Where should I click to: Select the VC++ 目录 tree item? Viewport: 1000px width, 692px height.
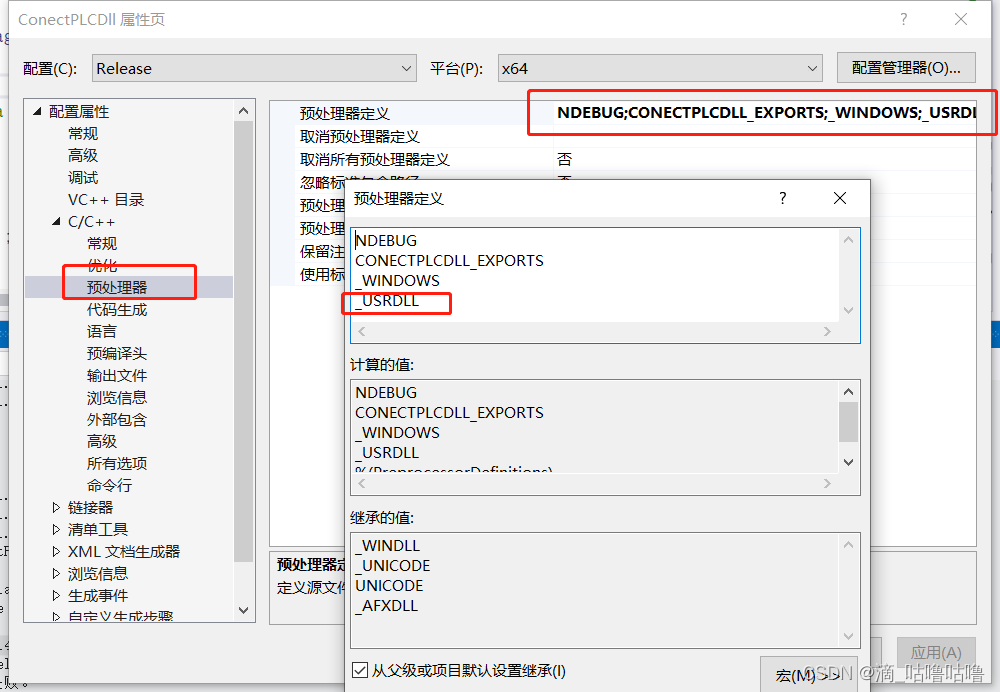pos(106,200)
